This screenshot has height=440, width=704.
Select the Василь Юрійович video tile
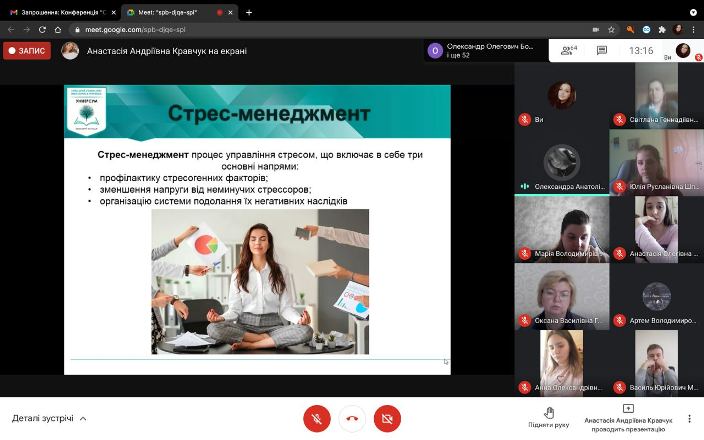[656, 363]
